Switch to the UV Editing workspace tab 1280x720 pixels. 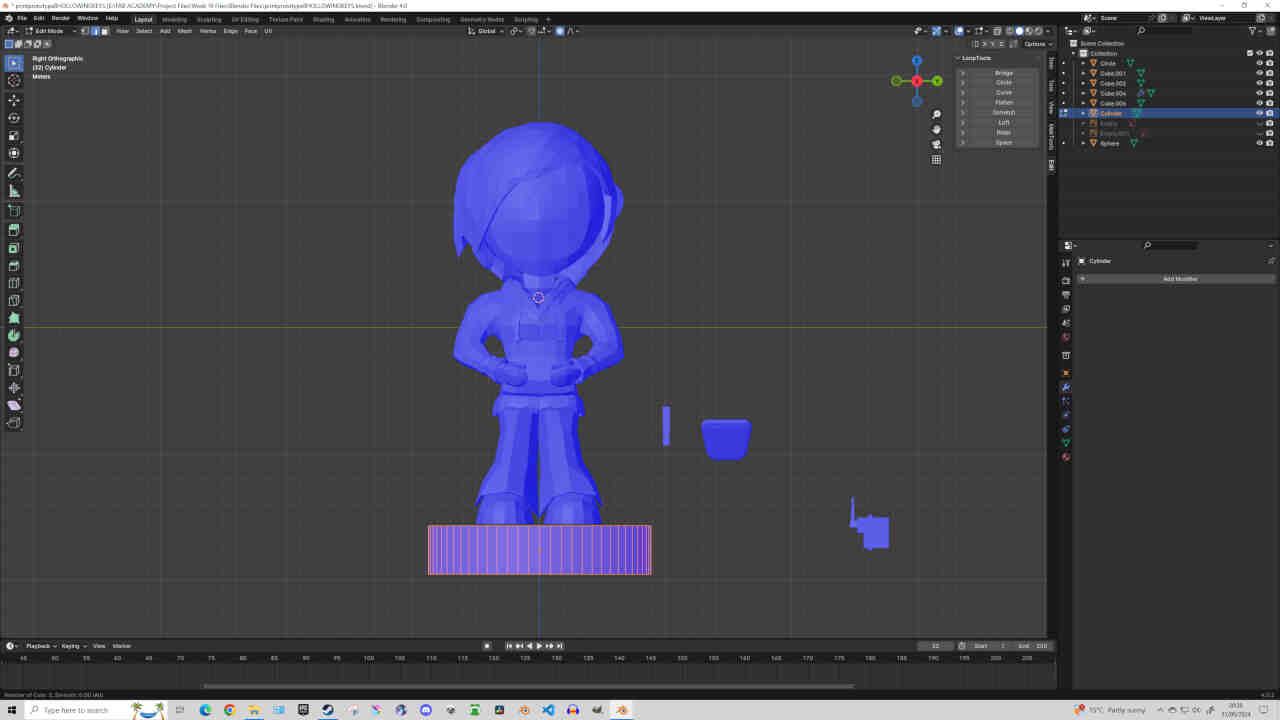coord(245,19)
